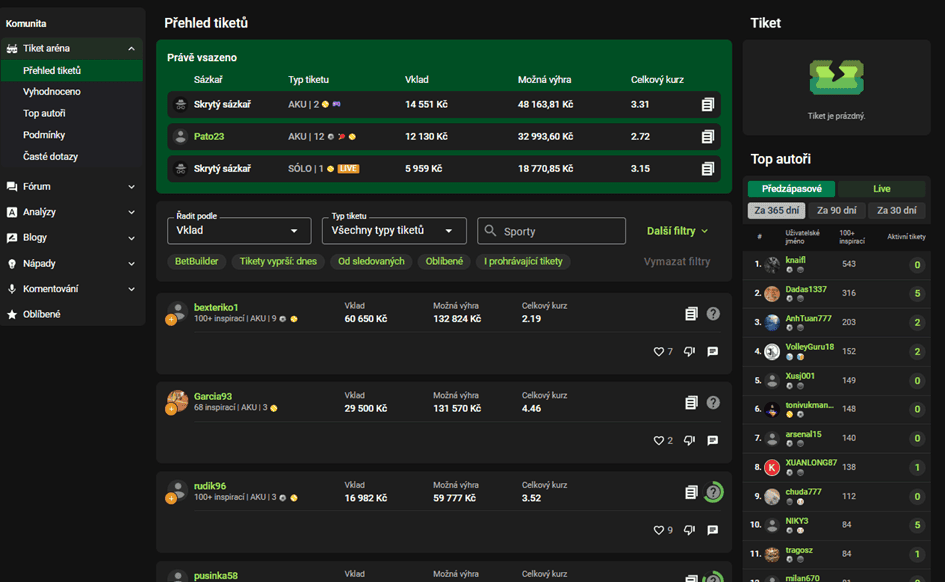Copy Pato23's ticket
This screenshot has height=582, width=945.
click(708, 137)
